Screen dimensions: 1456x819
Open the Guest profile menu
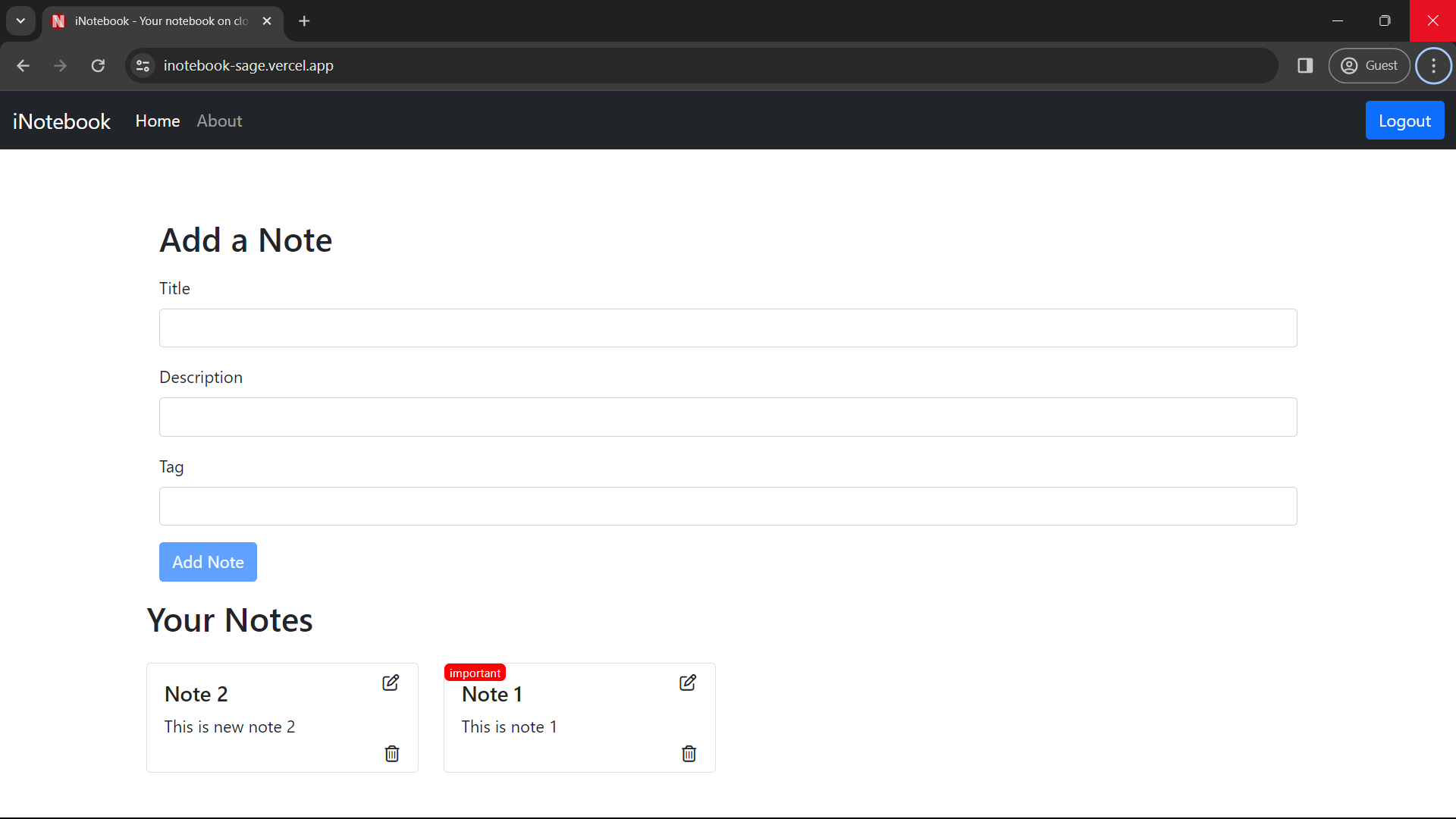pyautogui.click(x=1369, y=66)
